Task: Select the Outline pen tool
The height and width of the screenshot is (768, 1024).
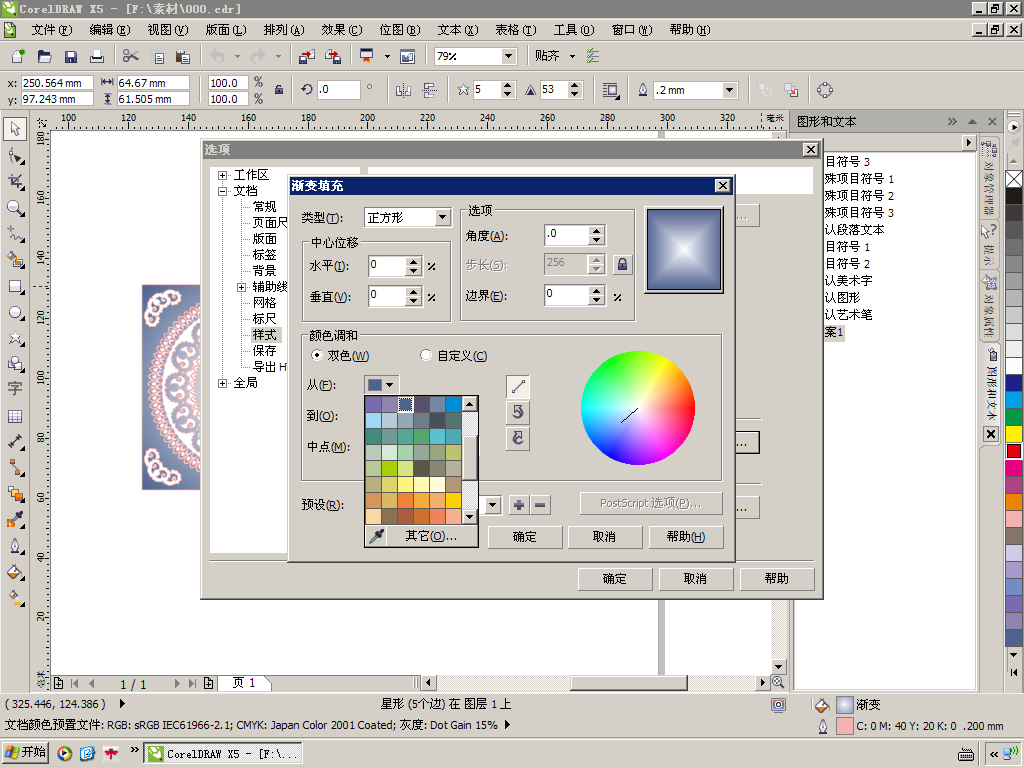Action: [x=15, y=546]
